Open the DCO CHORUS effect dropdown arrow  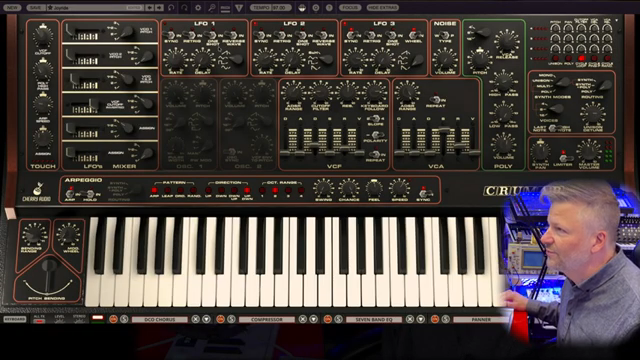coord(207,319)
